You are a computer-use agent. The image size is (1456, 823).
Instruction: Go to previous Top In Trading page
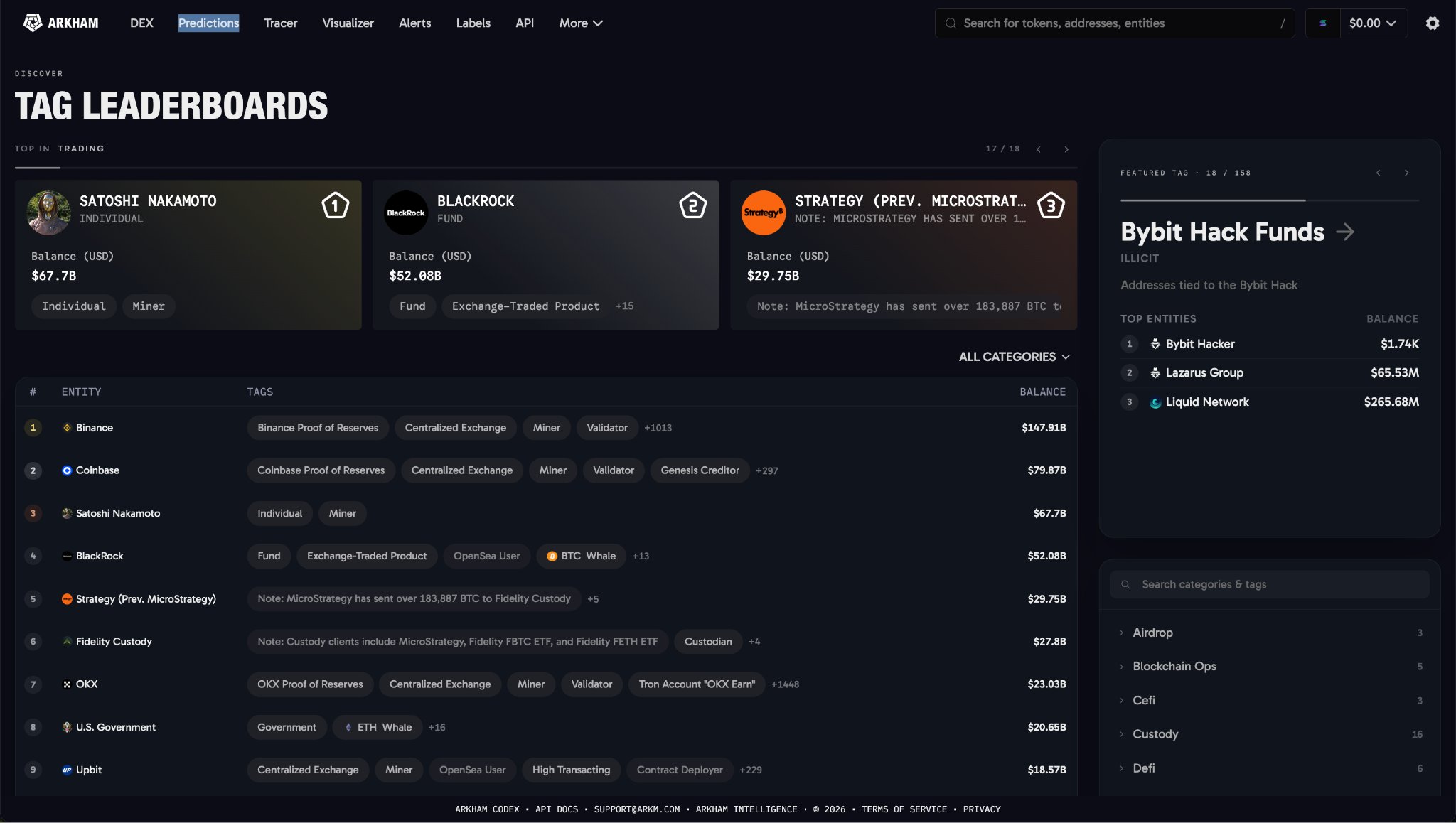[1039, 149]
